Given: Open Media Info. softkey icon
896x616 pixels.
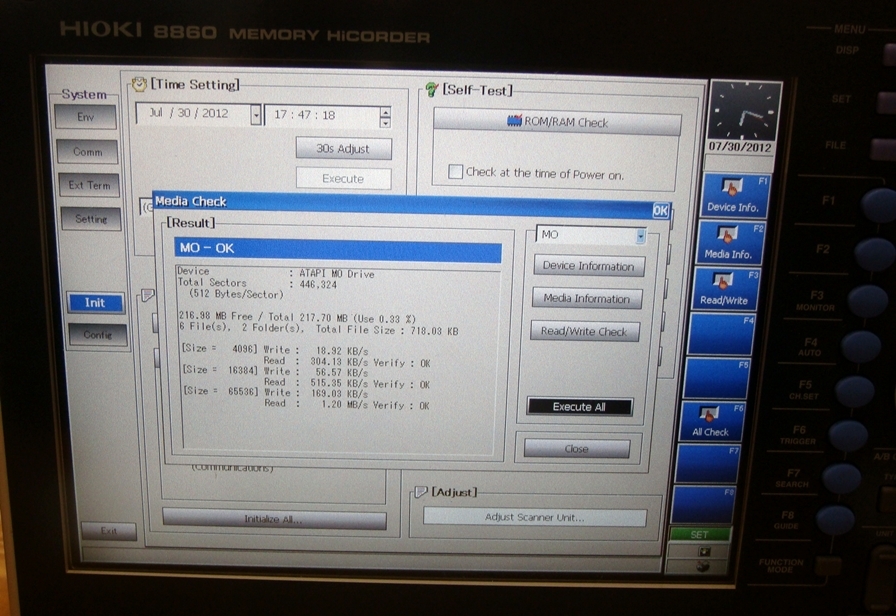Looking at the screenshot, I should 727,234.
